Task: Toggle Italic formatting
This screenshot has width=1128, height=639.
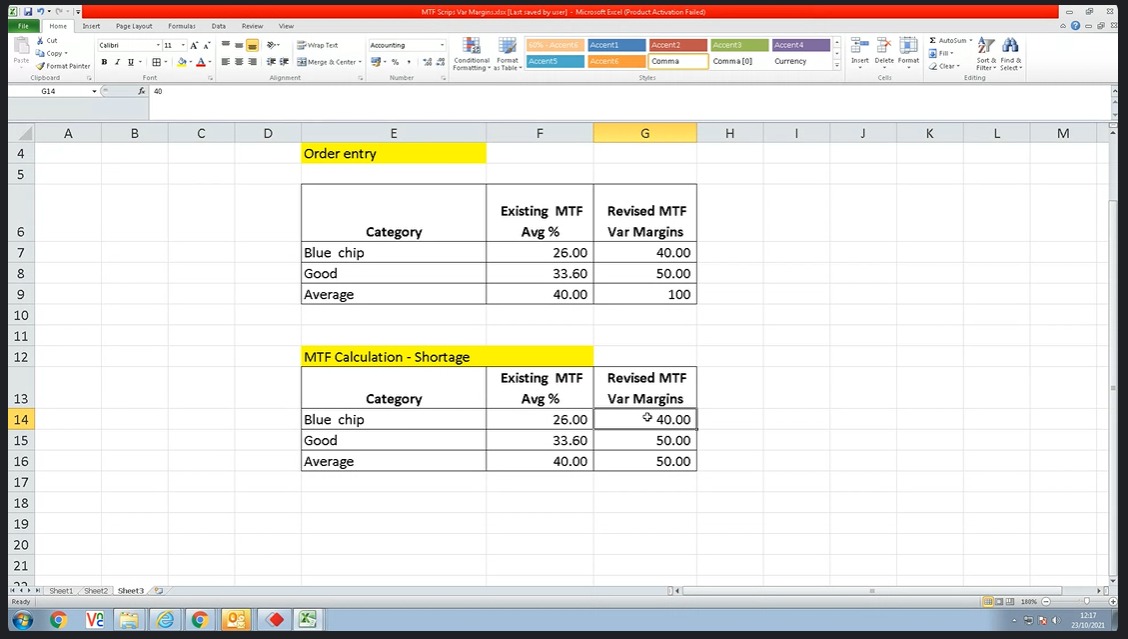Action: (117, 63)
